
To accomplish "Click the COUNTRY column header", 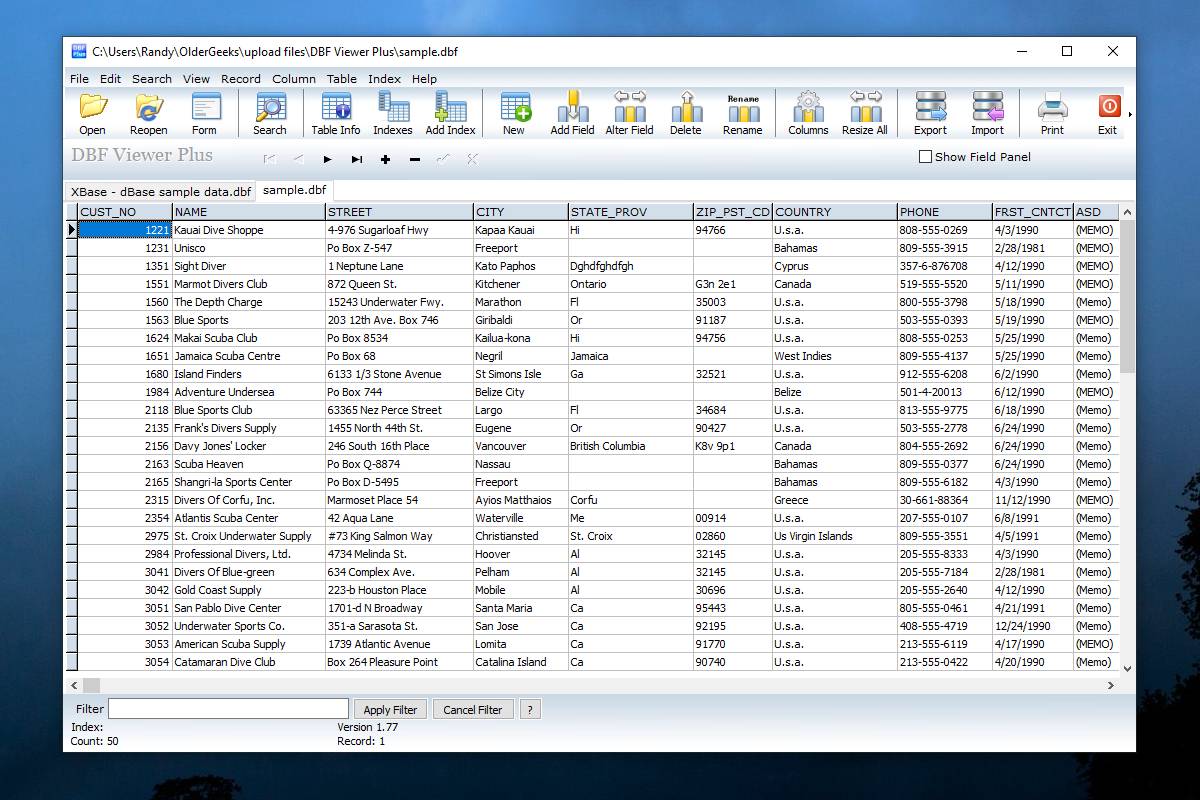I will click(x=834, y=212).
